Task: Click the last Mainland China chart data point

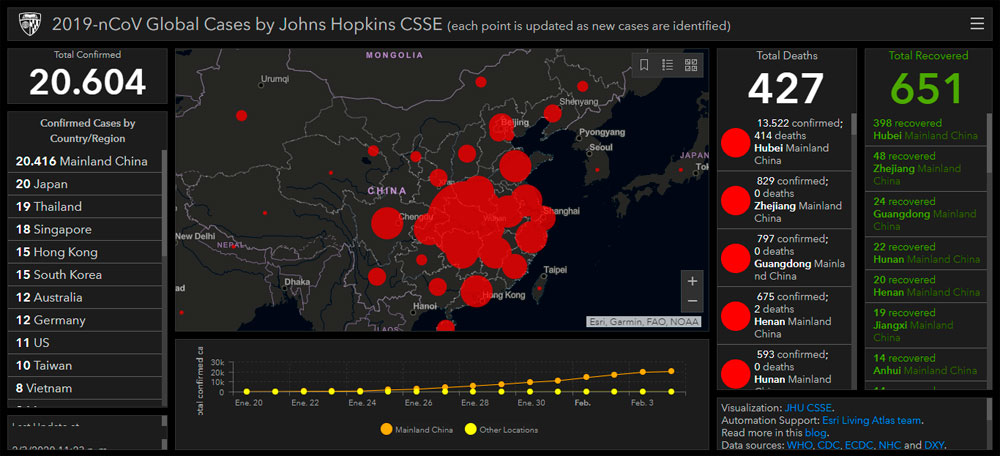Action: click(671, 371)
